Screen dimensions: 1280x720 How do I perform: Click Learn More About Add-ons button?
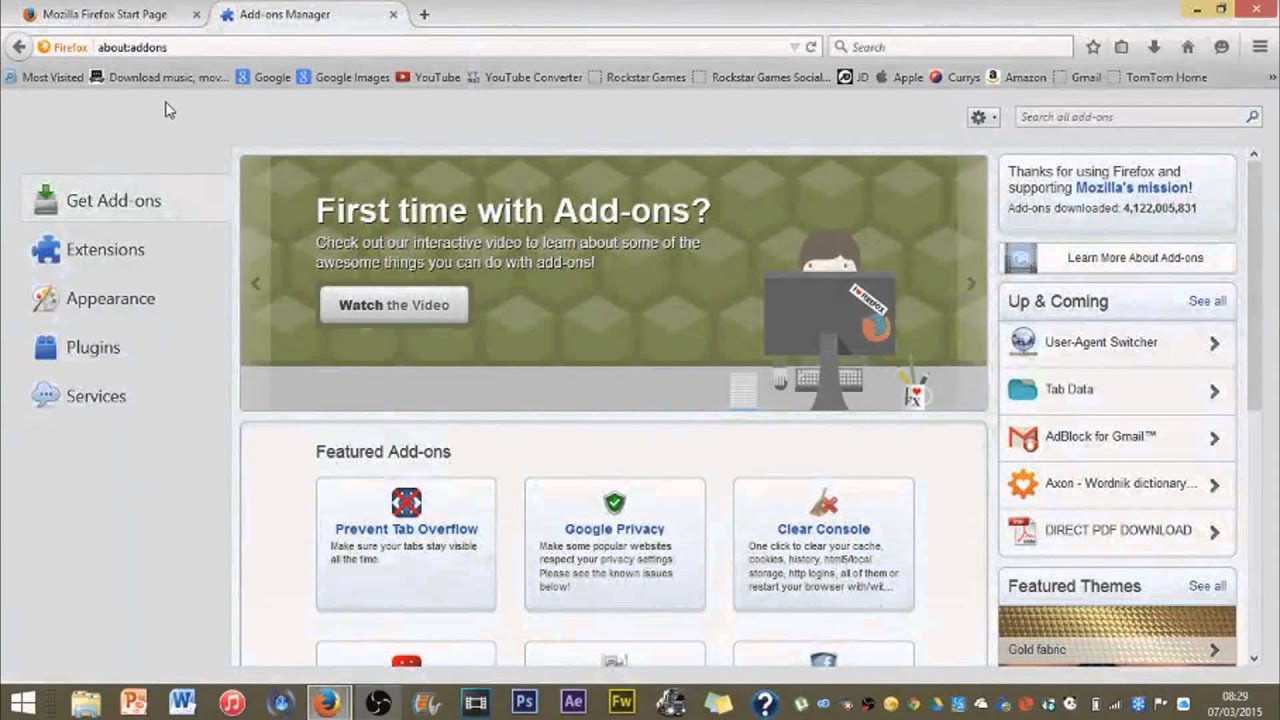point(1117,258)
